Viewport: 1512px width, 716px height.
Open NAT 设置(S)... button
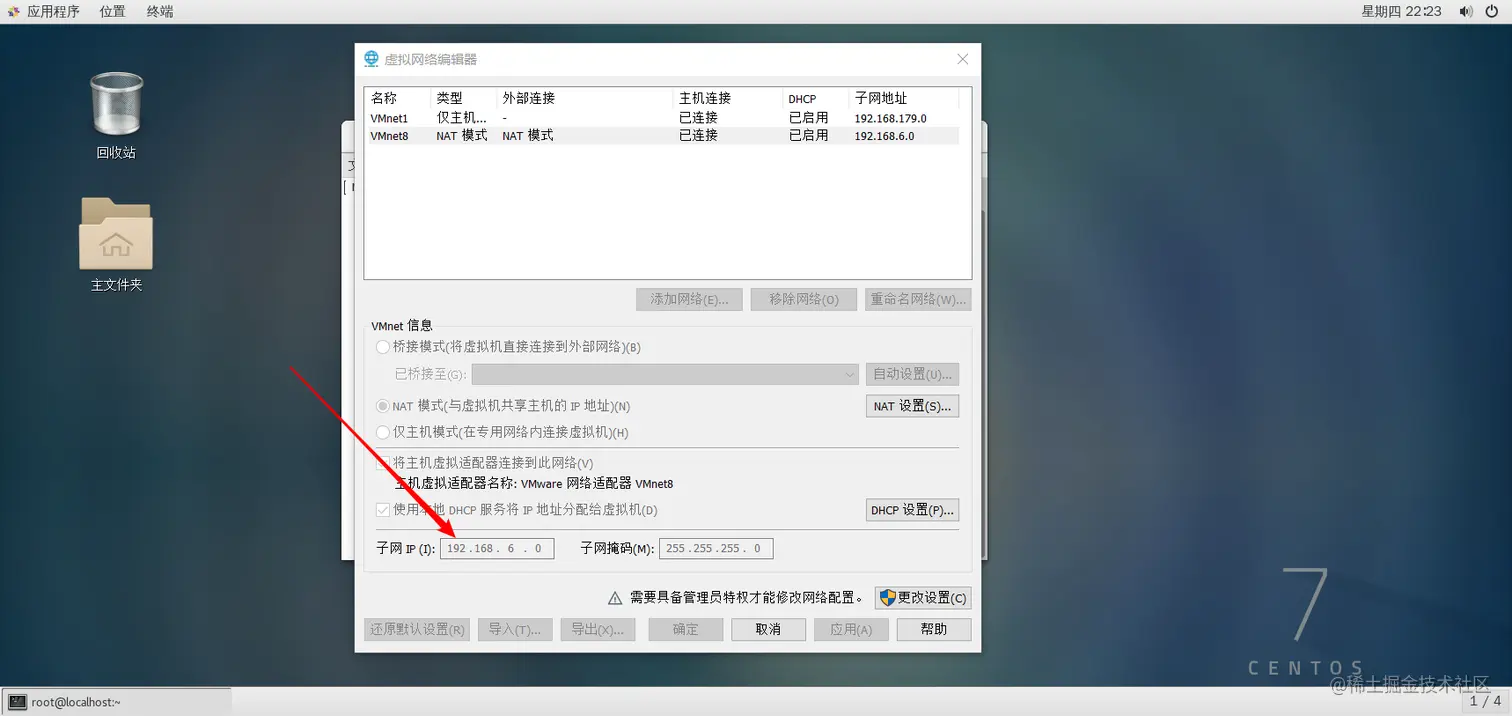coord(912,406)
